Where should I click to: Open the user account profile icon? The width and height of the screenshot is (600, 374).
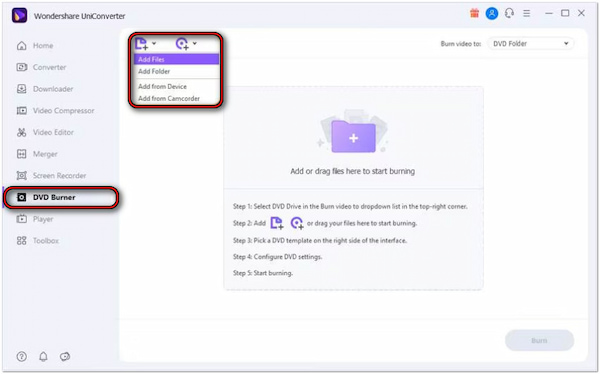pyautogui.click(x=492, y=13)
